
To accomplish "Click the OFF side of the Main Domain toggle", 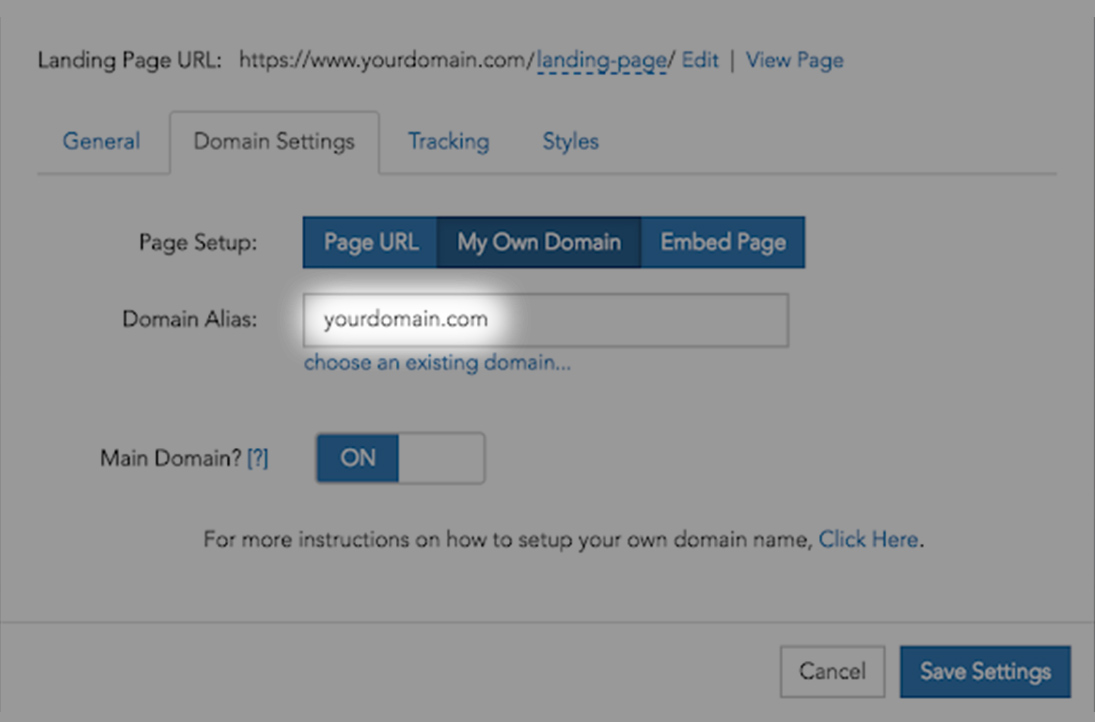I will [x=440, y=458].
